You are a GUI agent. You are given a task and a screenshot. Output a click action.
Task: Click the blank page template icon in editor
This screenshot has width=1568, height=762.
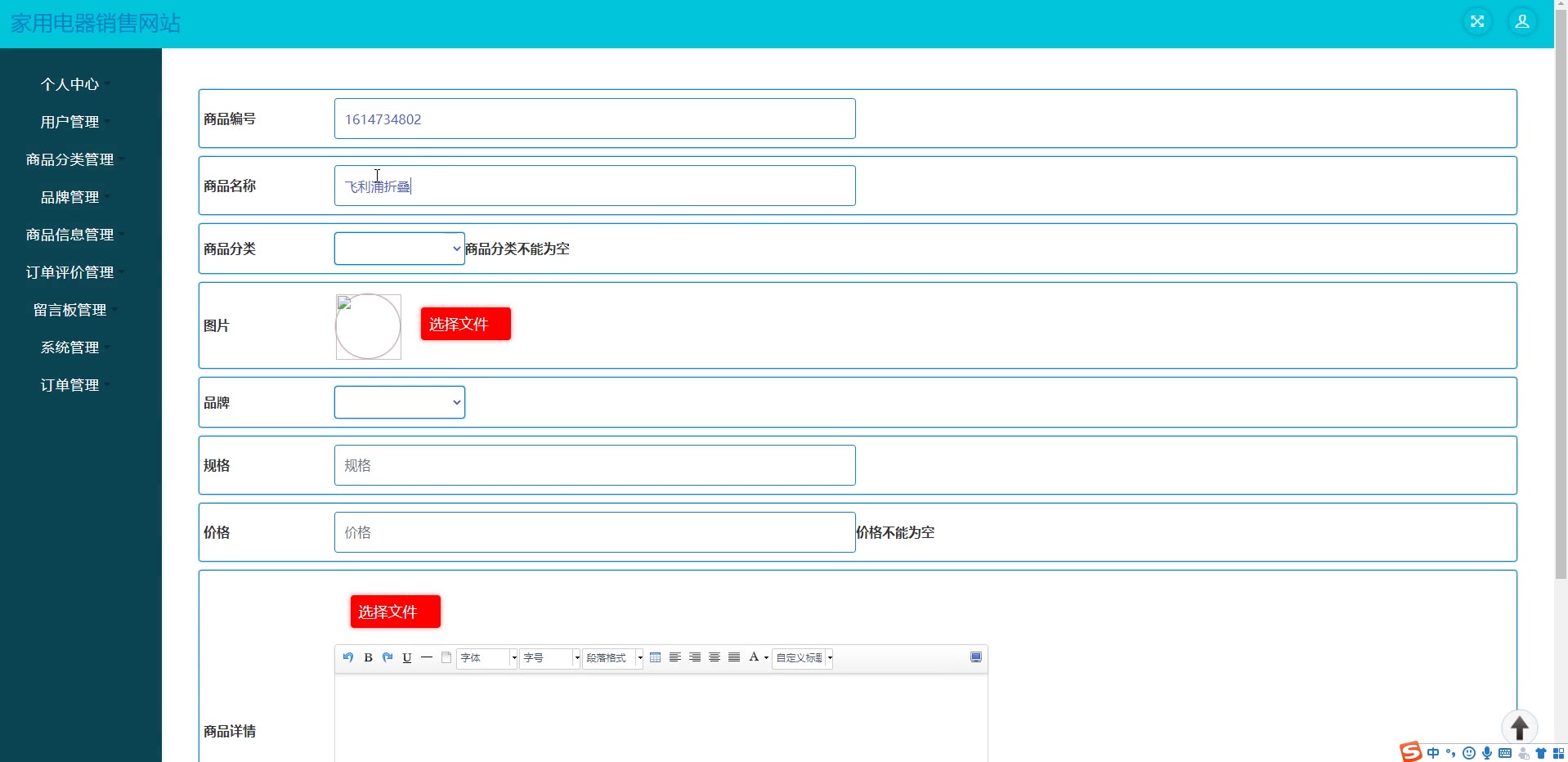(446, 657)
